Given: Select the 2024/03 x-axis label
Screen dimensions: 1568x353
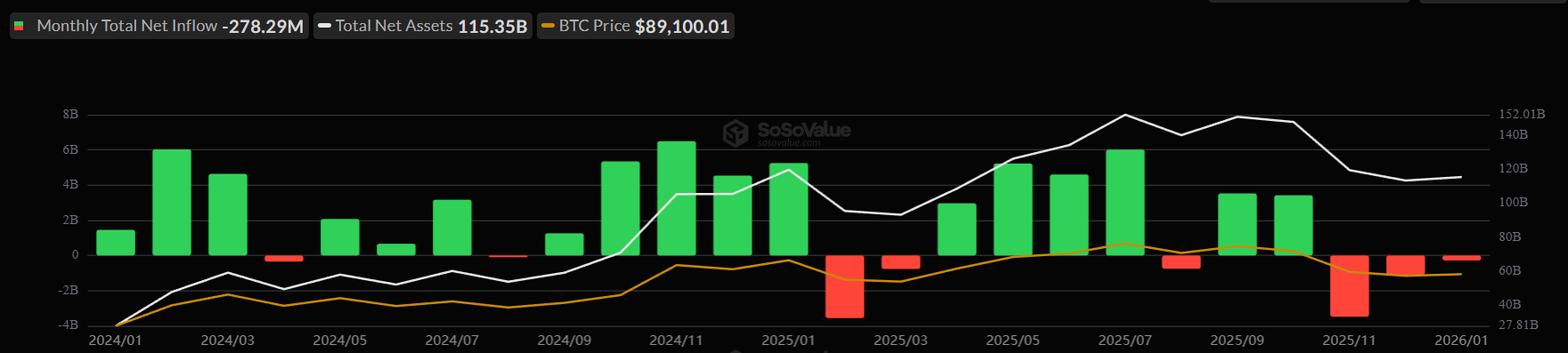Looking at the screenshot, I should (x=228, y=341).
